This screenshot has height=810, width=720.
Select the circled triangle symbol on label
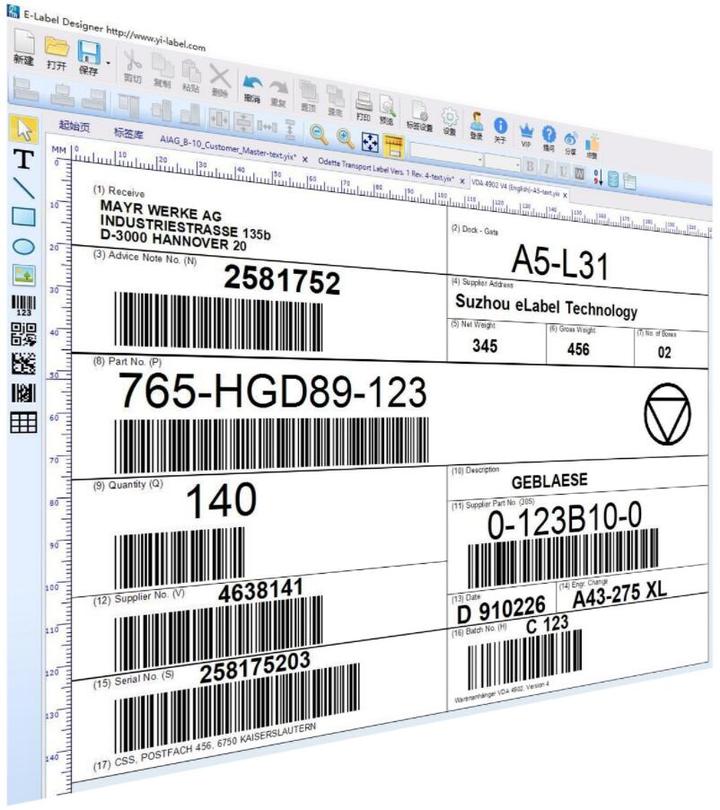(667, 414)
